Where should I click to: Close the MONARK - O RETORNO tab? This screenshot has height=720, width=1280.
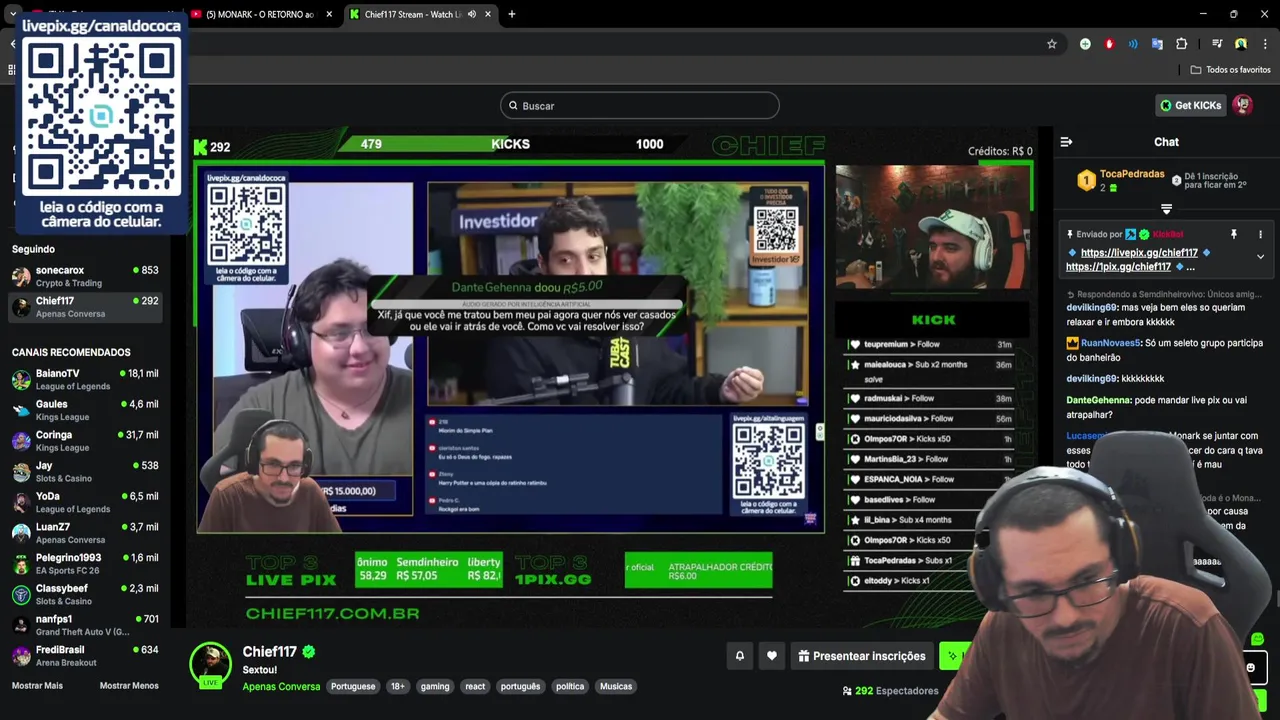pos(329,14)
